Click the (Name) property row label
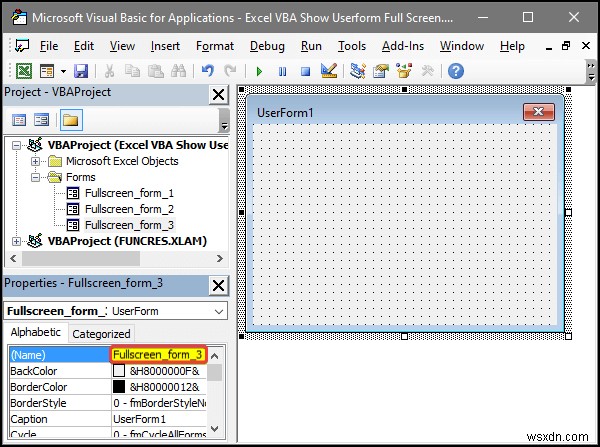600x447 pixels. (x=60, y=355)
